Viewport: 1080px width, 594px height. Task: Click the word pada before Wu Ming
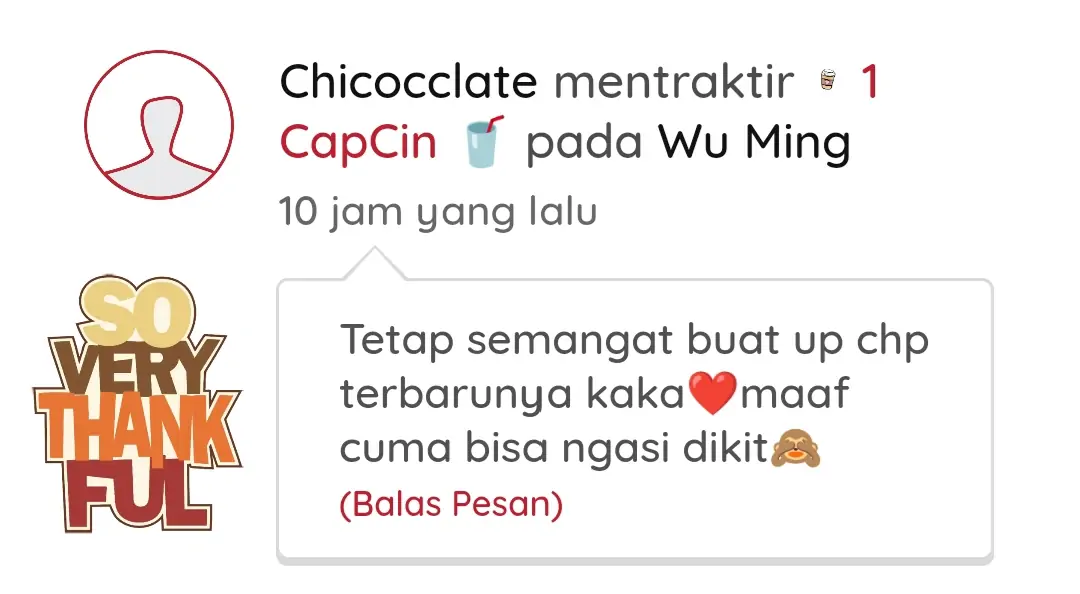pyautogui.click(x=584, y=143)
